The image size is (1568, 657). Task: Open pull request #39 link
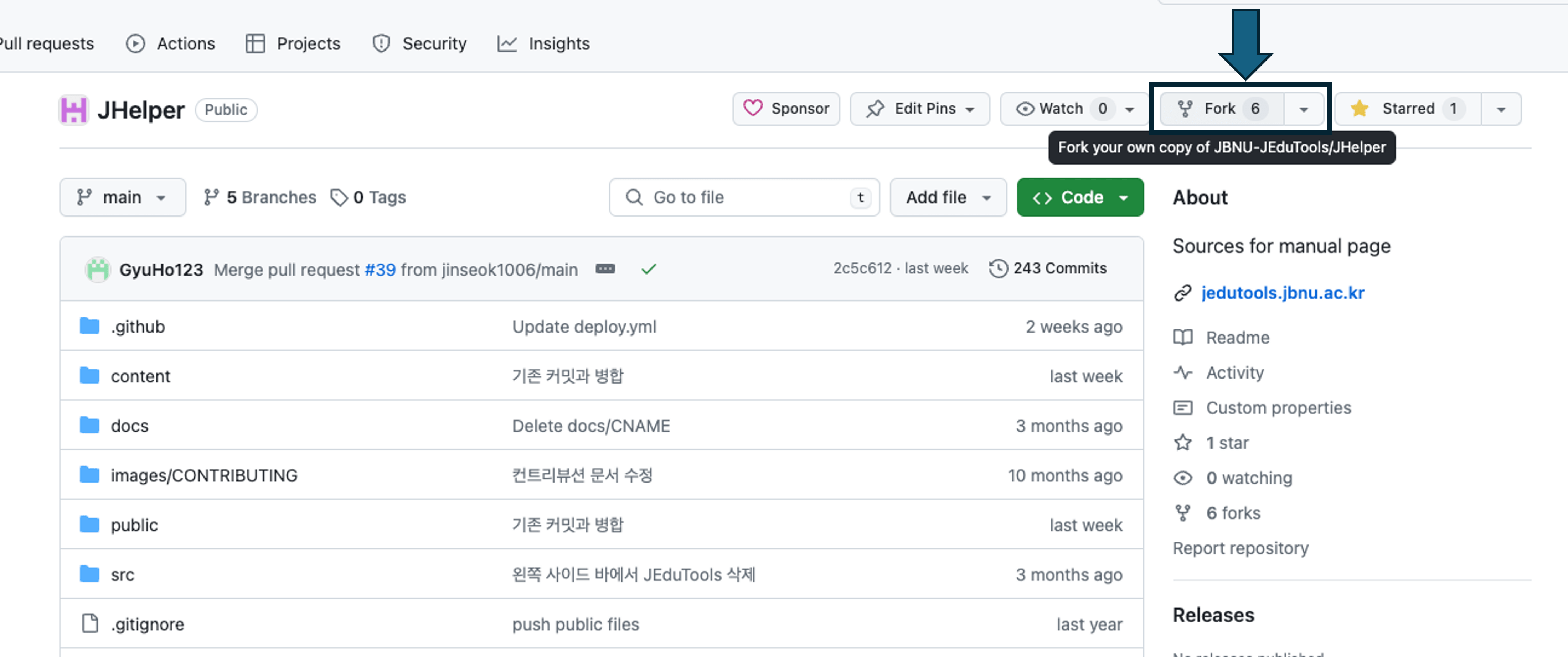[380, 270]
